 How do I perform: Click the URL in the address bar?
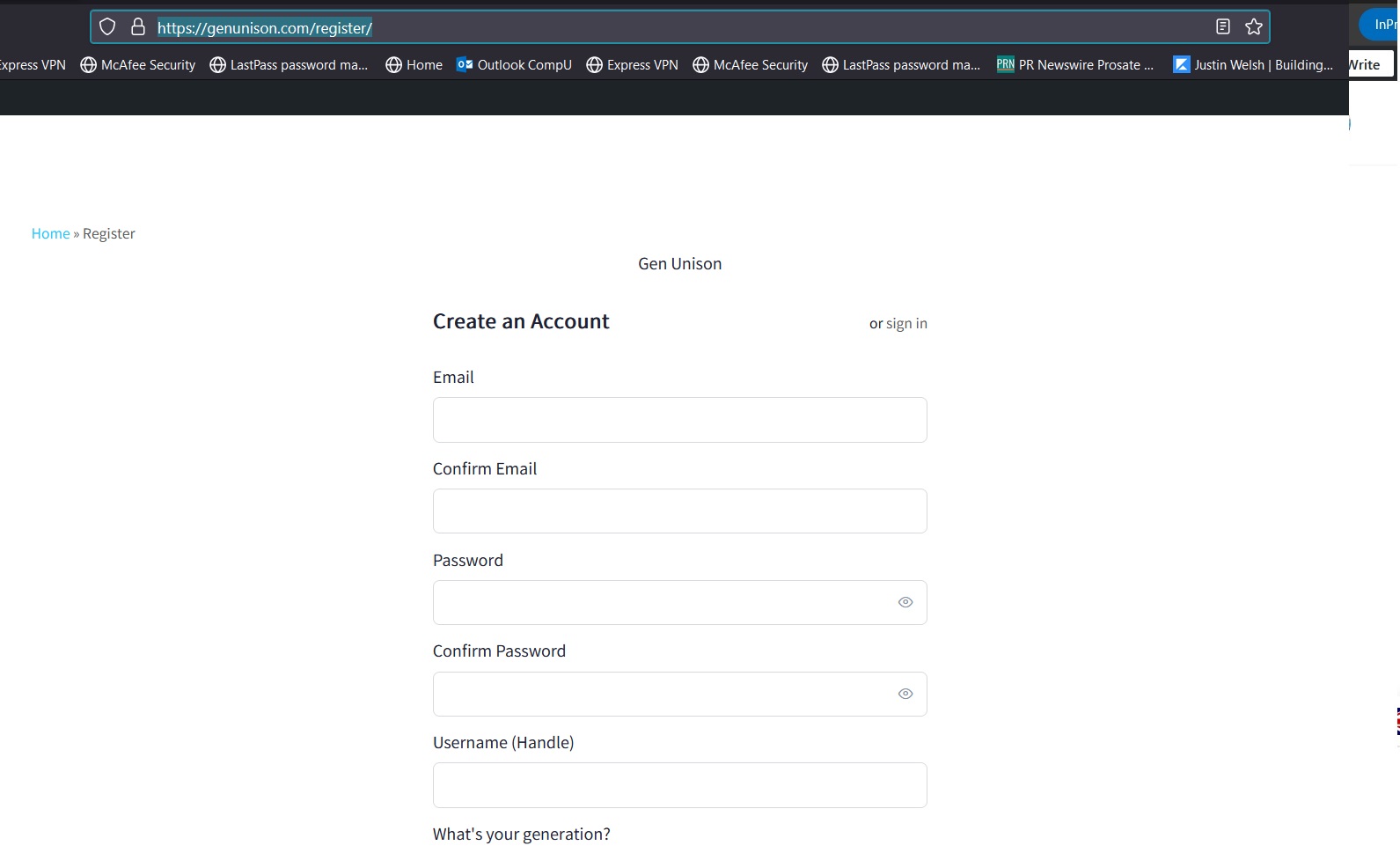(264, 28)
